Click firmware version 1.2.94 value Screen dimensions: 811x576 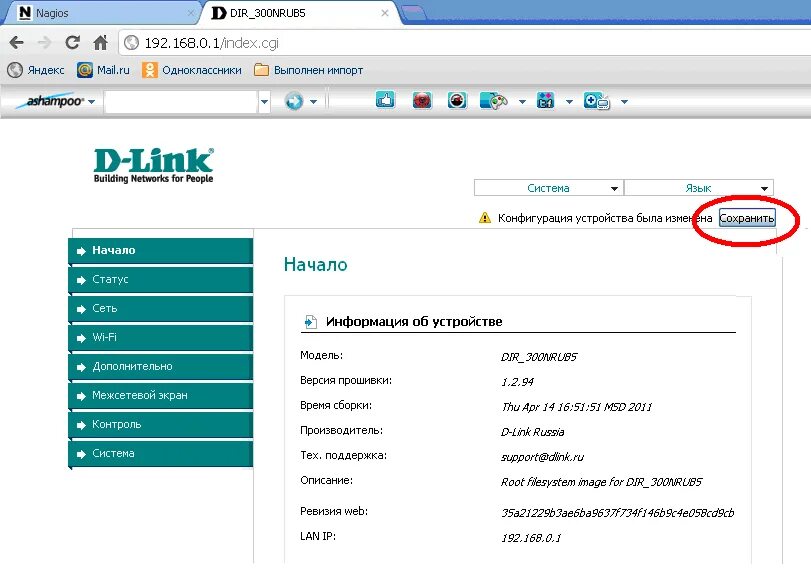pyautogui.click(x=517, y=382)
